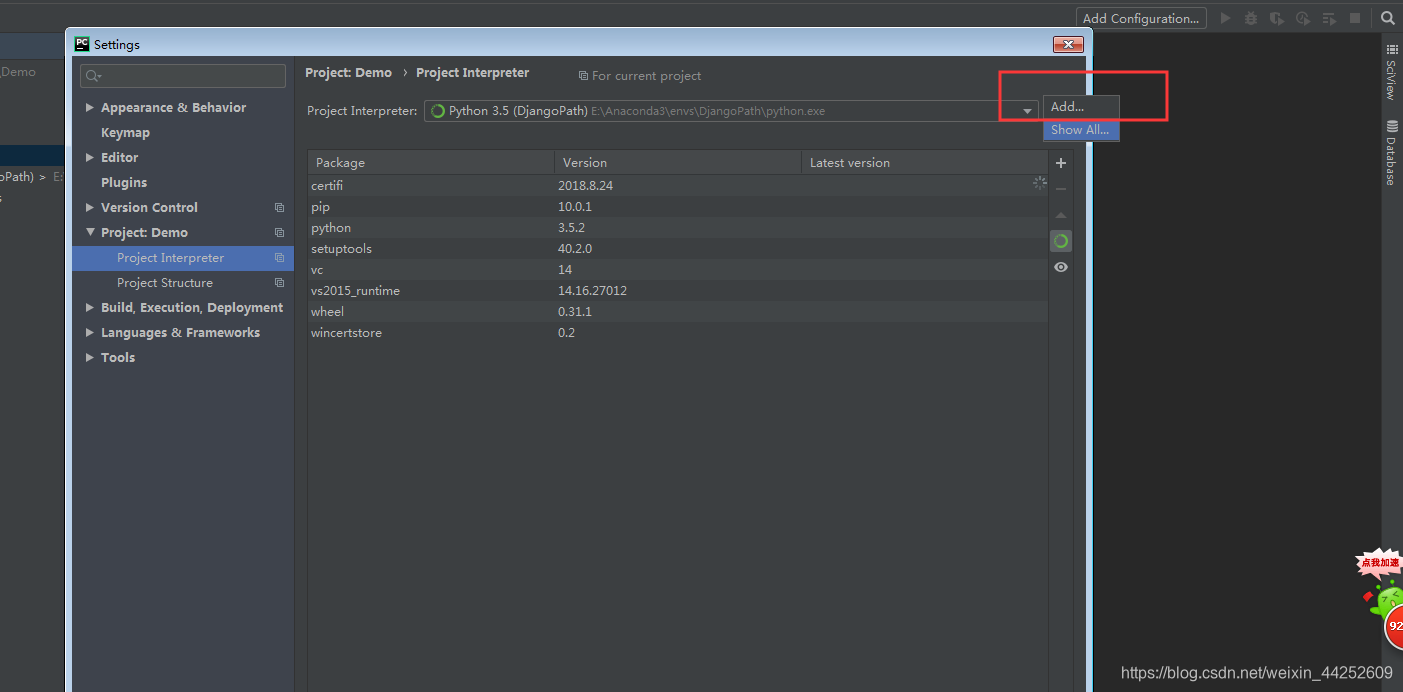Expand the Version Control tree arrow
Screen dimensions: 1403x692
pos(90,208)
